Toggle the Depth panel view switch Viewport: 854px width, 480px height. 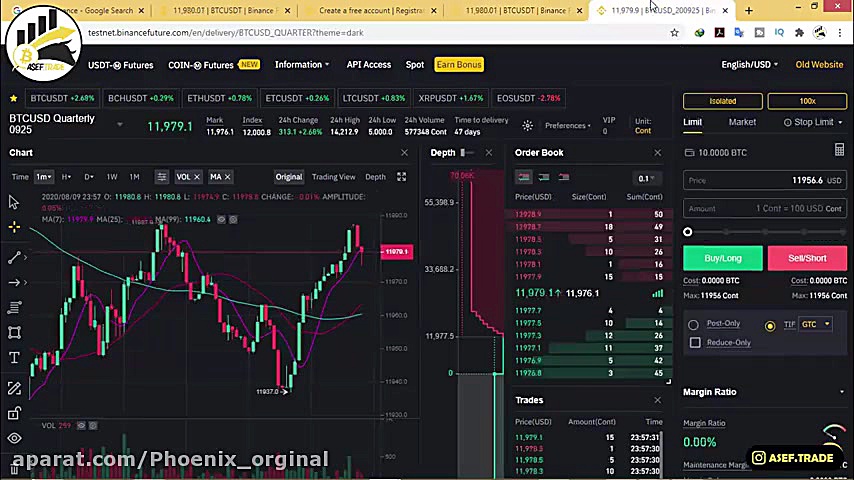(467, 153)
